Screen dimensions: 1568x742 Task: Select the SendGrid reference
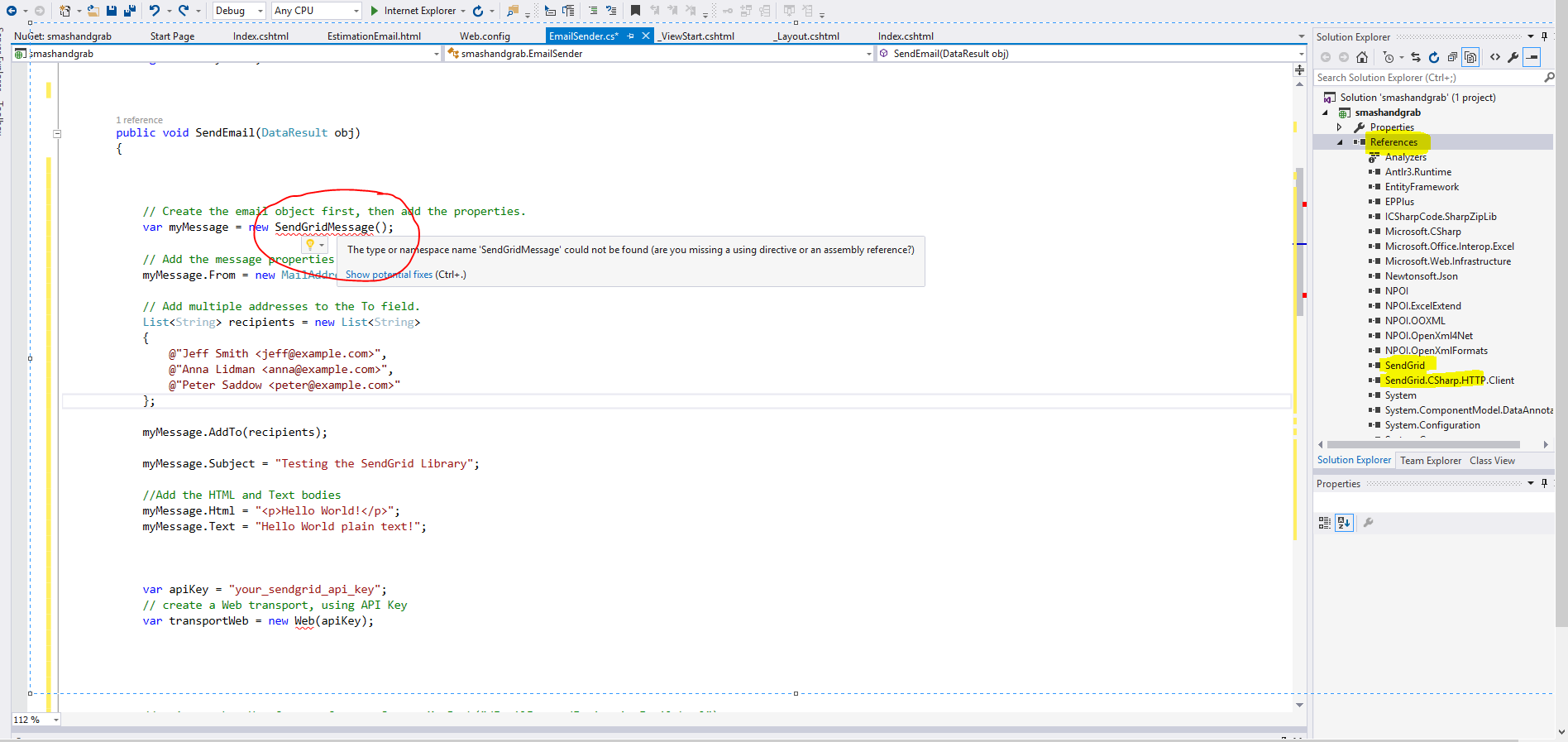(1404, 366)
